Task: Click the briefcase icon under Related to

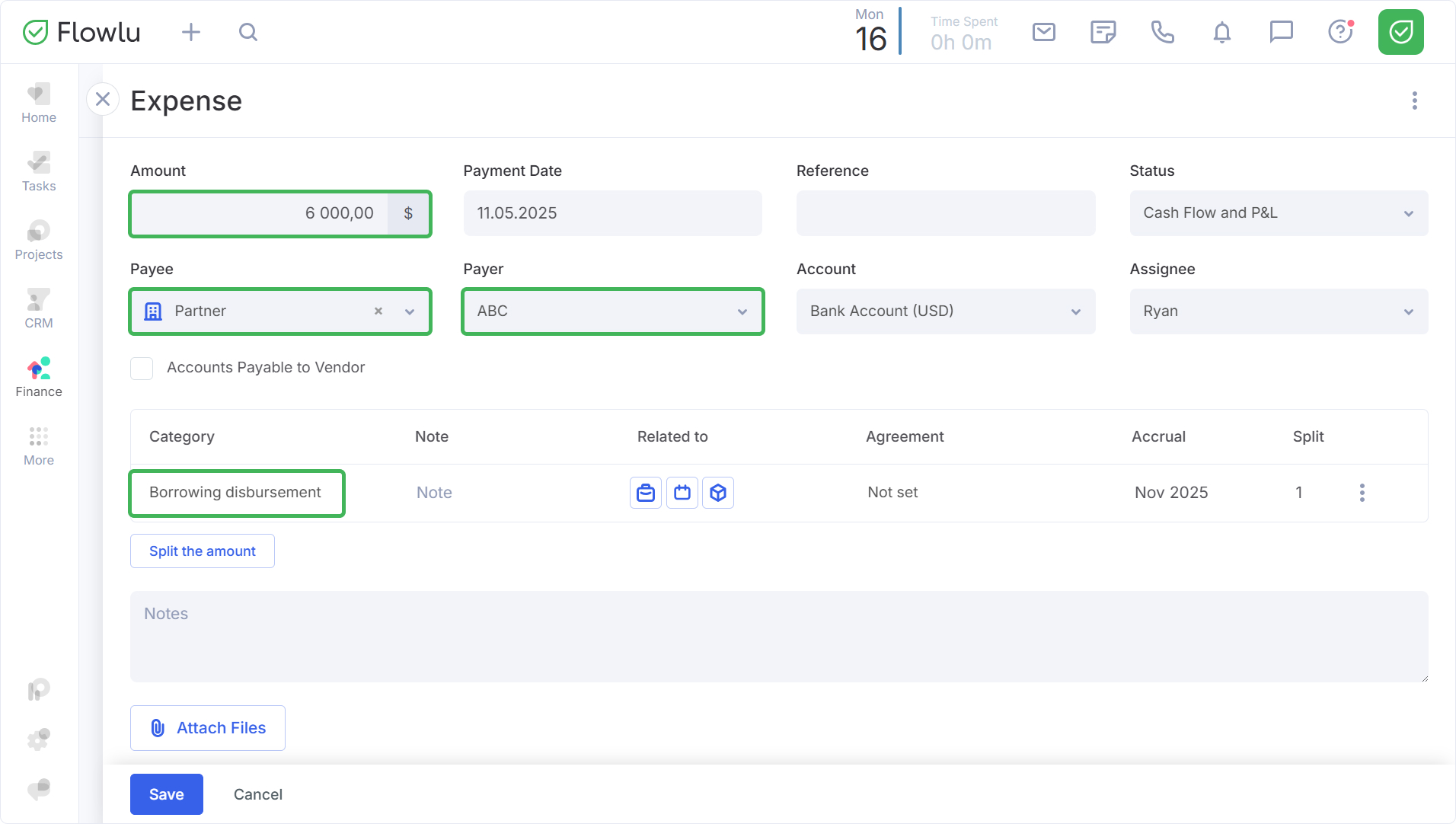Action: [646, 493]
